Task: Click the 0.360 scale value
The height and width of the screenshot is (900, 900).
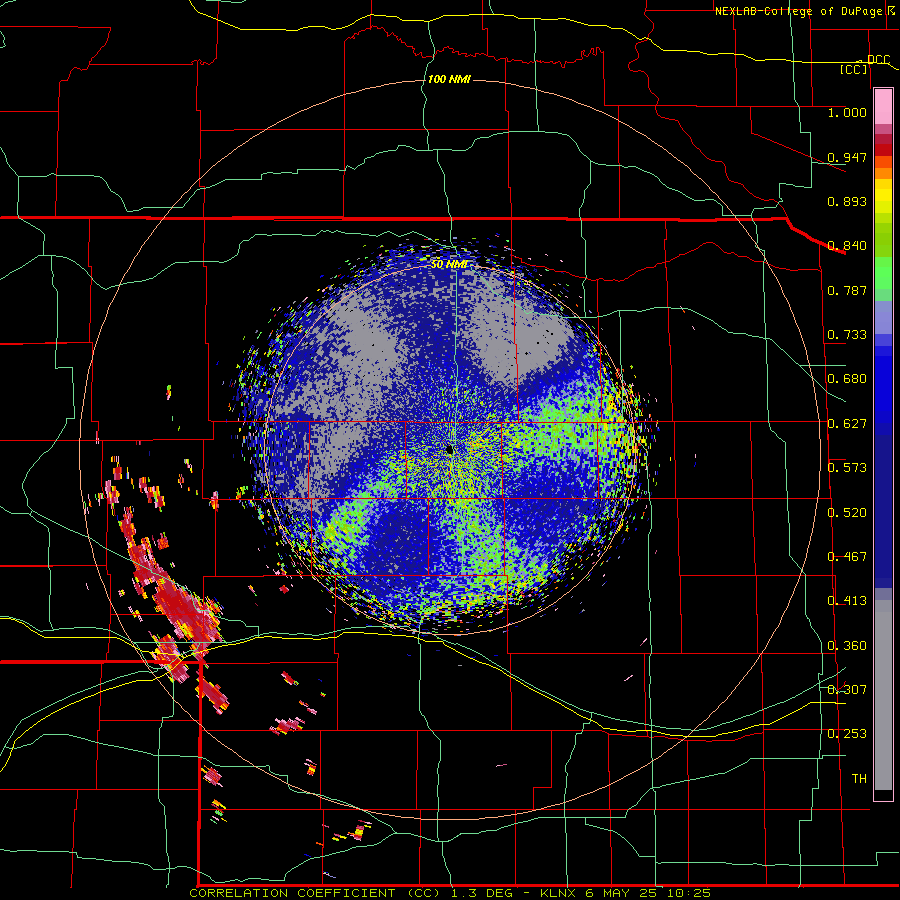Action: pos(847,646)
